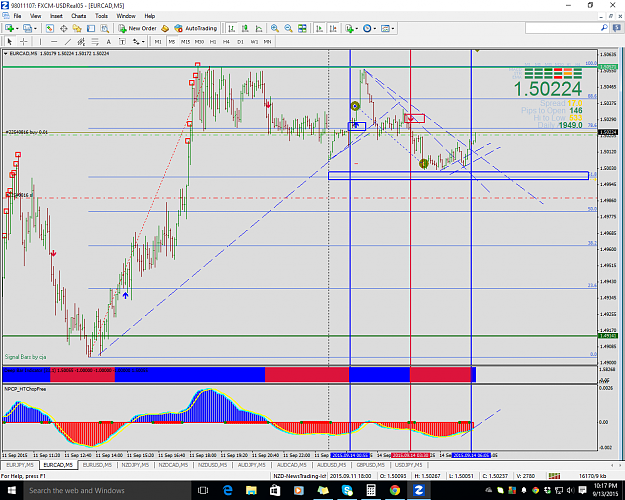The height and width of the screenshot is (500, 625).
Task: Open Windows Start menu
Action: click(x=11, y=490)
